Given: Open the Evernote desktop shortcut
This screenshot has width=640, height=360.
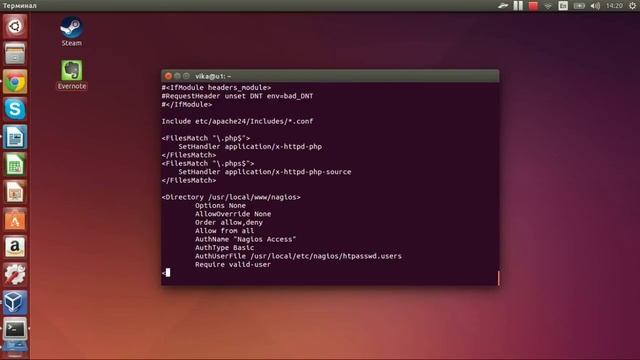Looking at the screenshot, I should pyautogui.click(x=72, y=75).
